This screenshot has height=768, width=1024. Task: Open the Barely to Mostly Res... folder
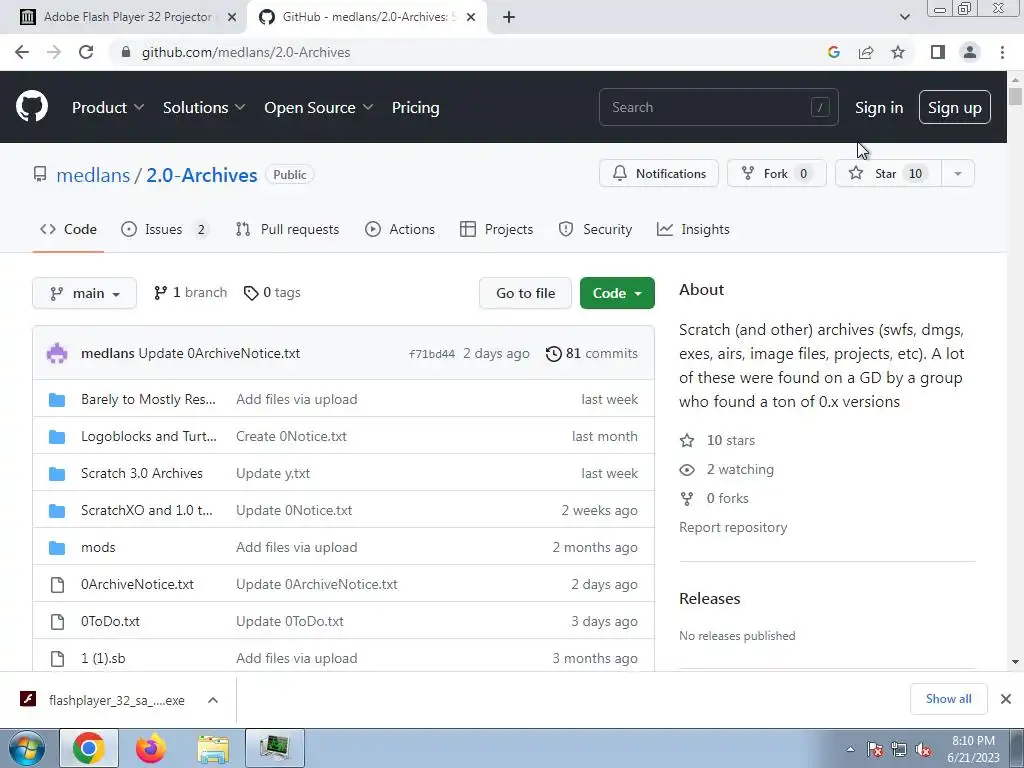(148, 399)
